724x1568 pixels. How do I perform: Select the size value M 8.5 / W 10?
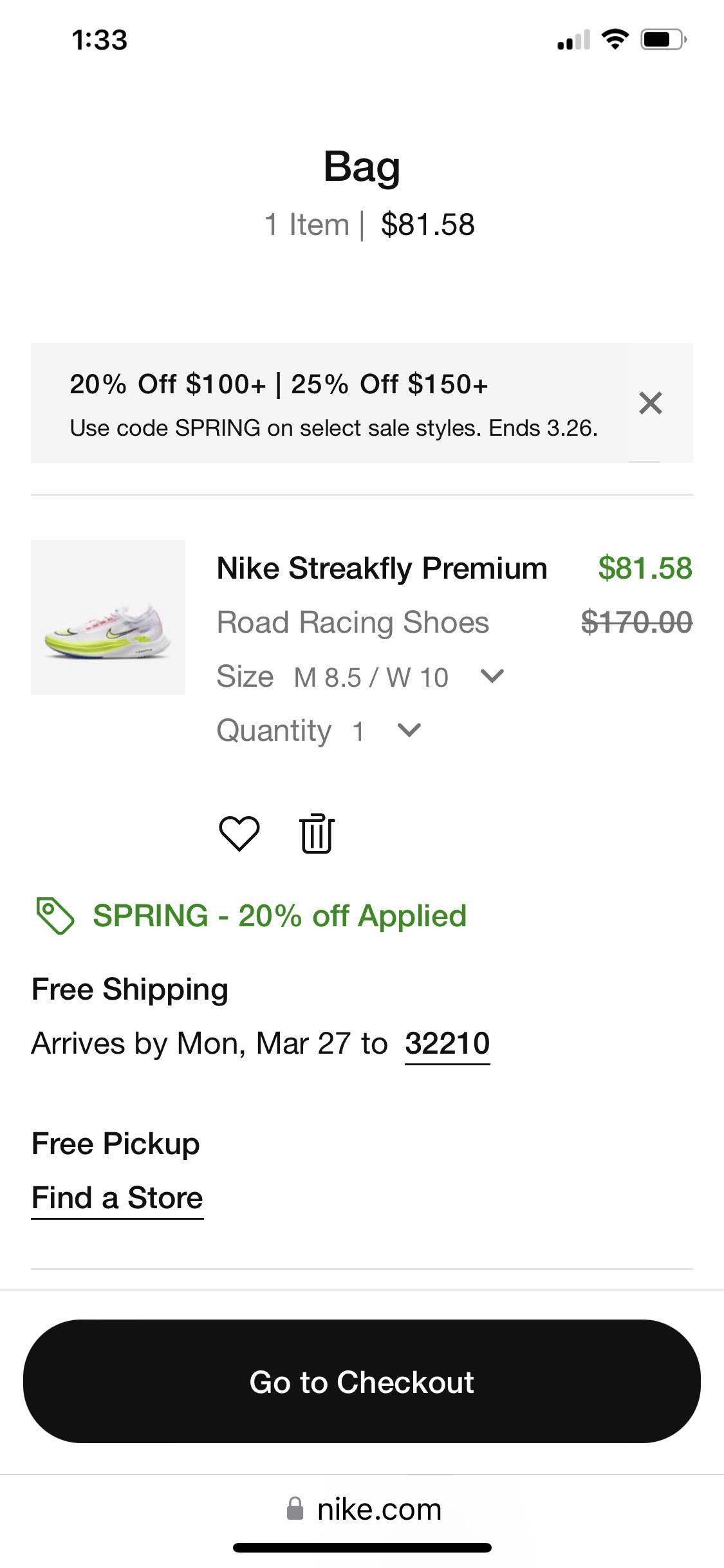point(371,677)
